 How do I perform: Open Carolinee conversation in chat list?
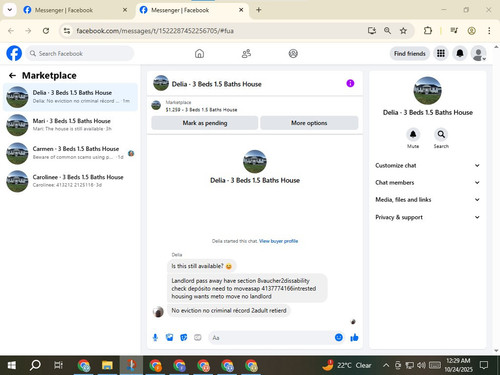pos(70,181)
